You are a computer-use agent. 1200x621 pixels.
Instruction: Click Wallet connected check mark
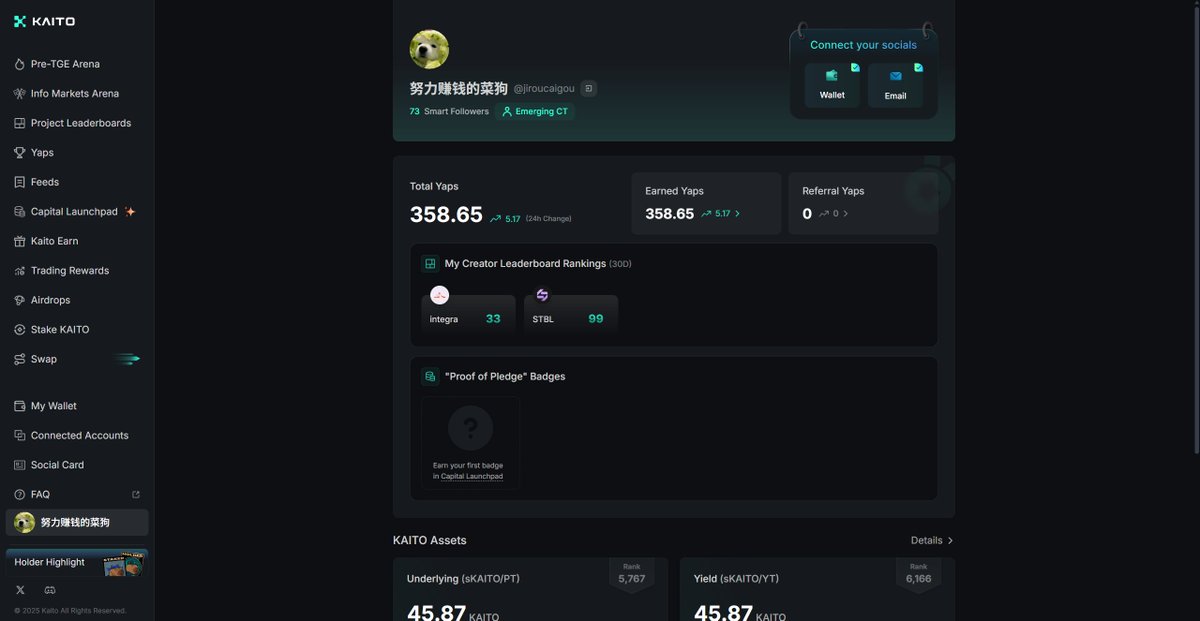(x=855, y=68)
